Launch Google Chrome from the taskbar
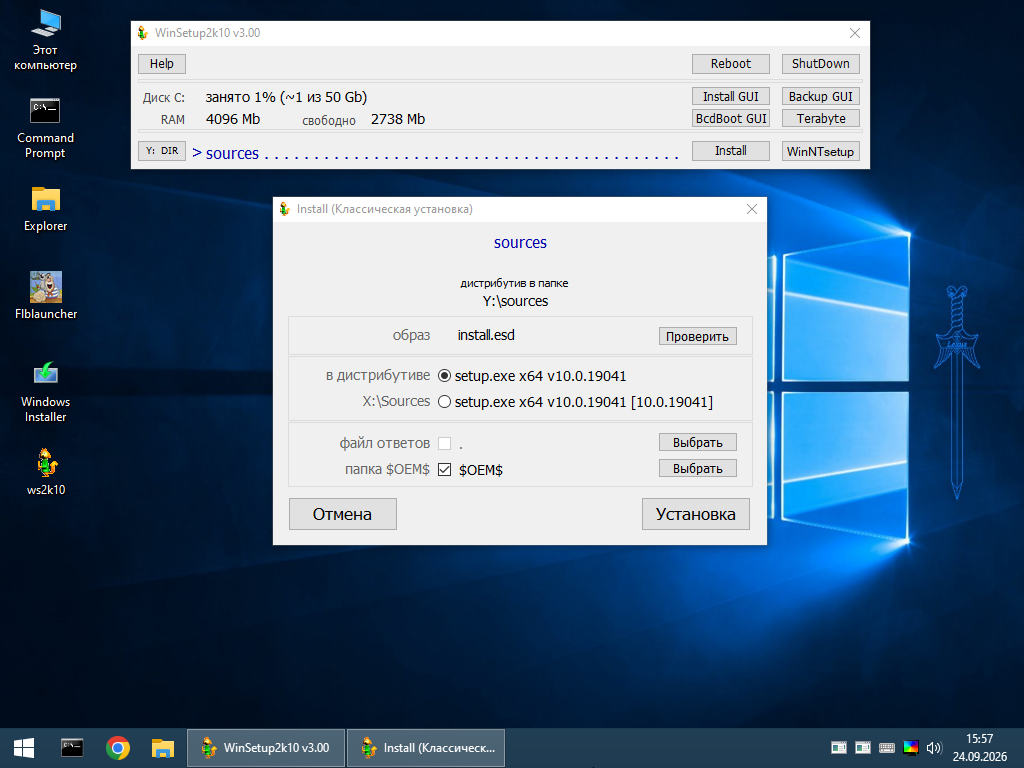 click(x=118, y=748)
